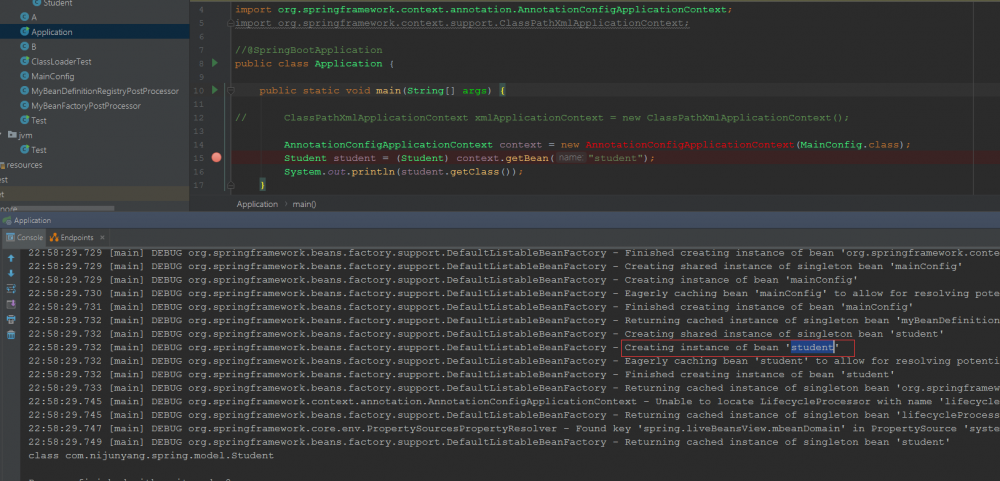Viewport: 1000px width, 481px height.
Task: Remove the breakpoint on line 15
Action: coord(216,158)
